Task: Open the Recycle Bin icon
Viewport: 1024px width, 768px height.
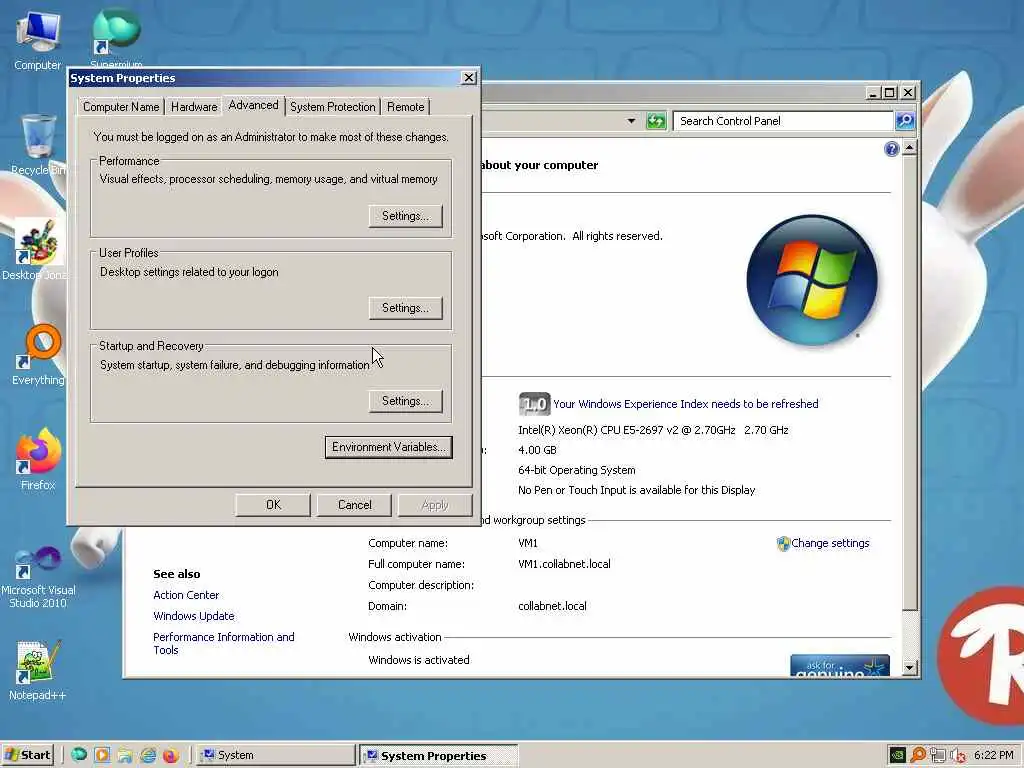Action: (x=38, y=145)
